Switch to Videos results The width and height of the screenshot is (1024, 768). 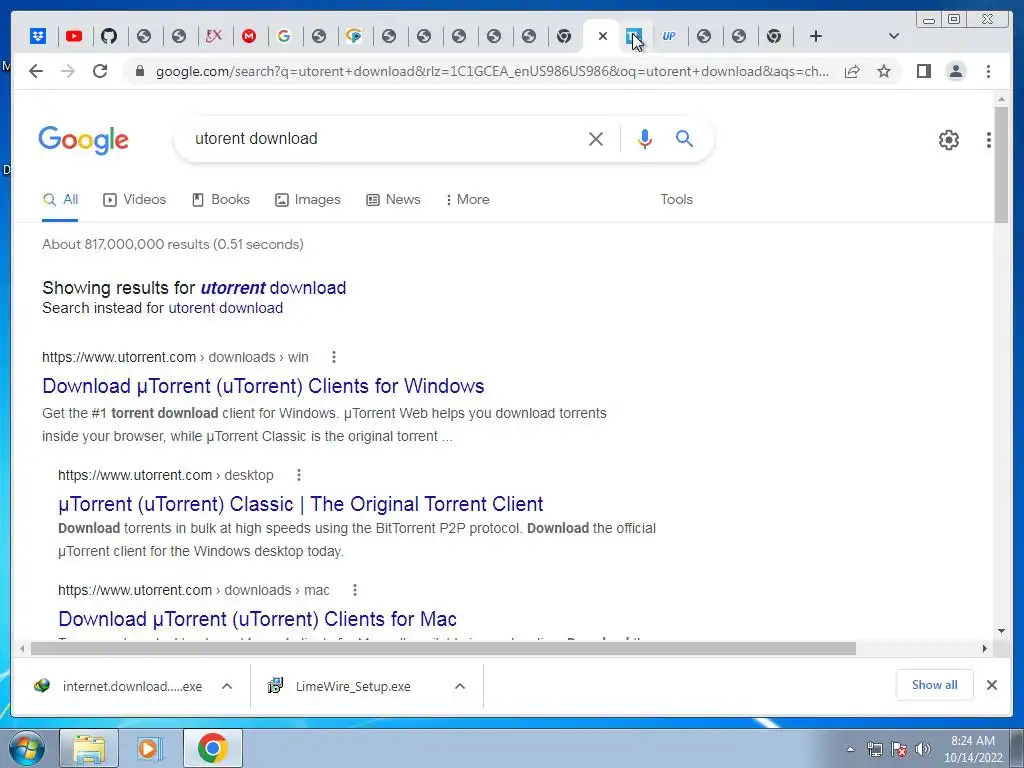pos(135,200)
